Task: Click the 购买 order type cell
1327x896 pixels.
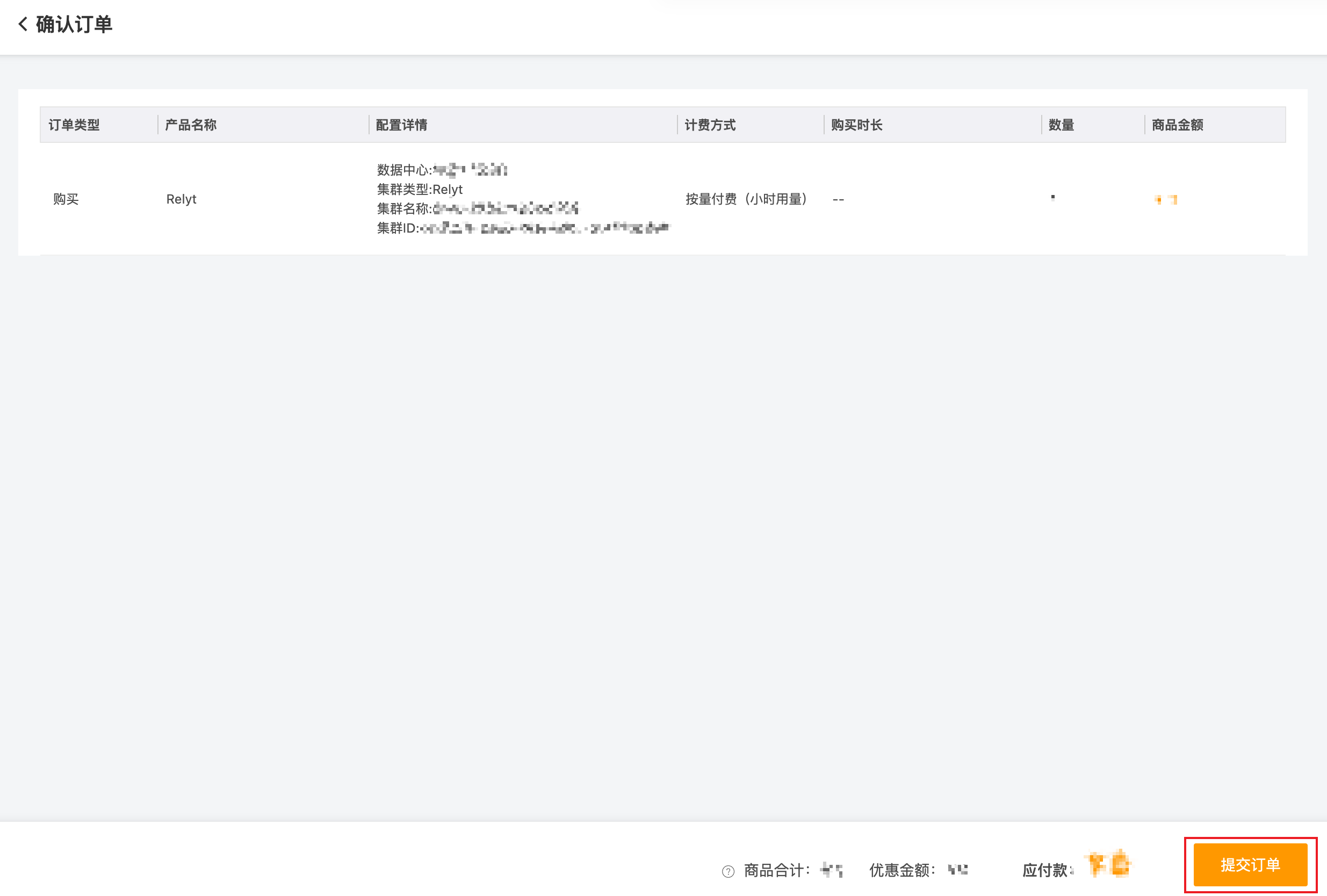Action: (66, 199)
